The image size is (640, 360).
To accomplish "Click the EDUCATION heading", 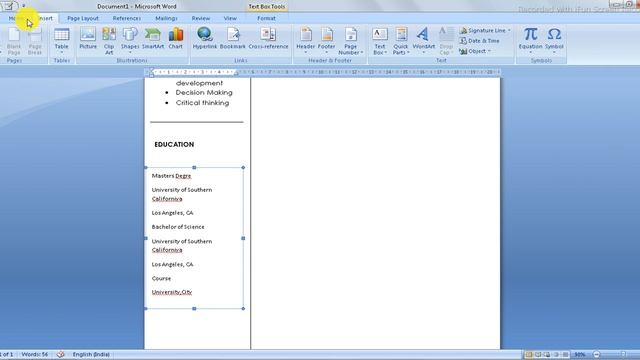I will coord(174,144).
